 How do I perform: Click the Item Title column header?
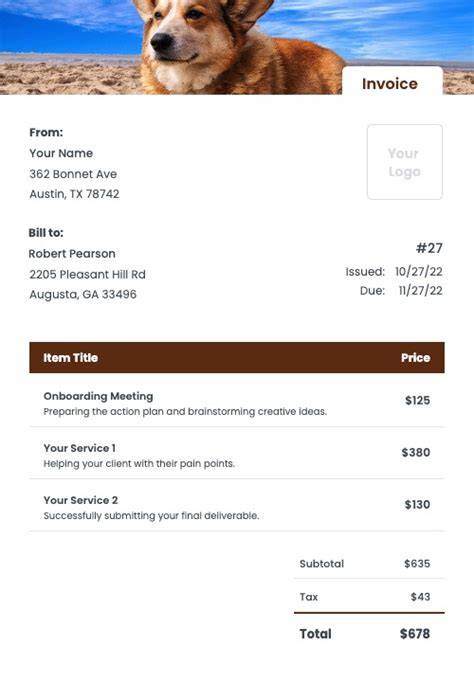pos(70,358)
